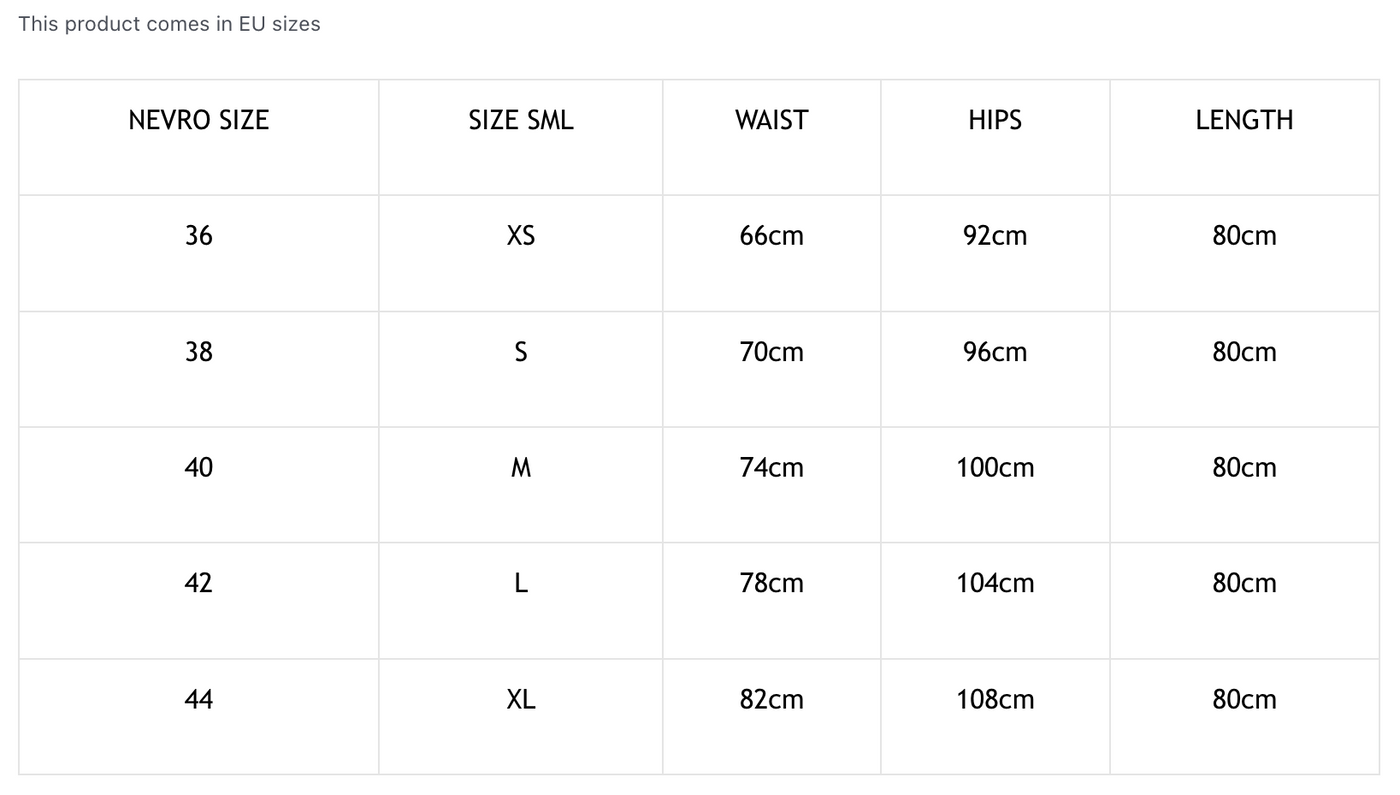Click the NEVRO SIZE column header
Screen dimensions: 1400x795
pyautogui.click(x=198, y=120)
